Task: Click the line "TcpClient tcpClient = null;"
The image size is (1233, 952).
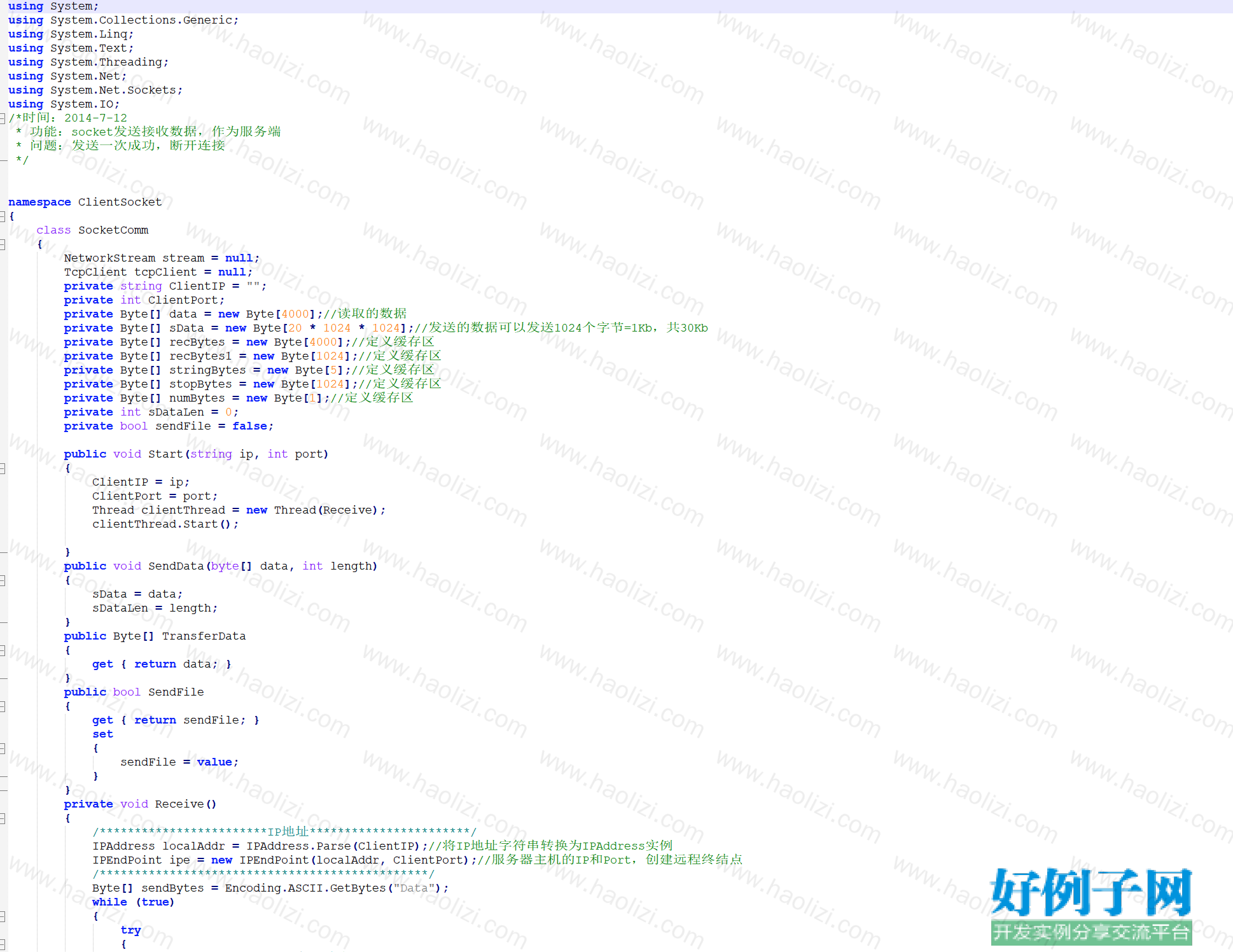Action: 158,272
